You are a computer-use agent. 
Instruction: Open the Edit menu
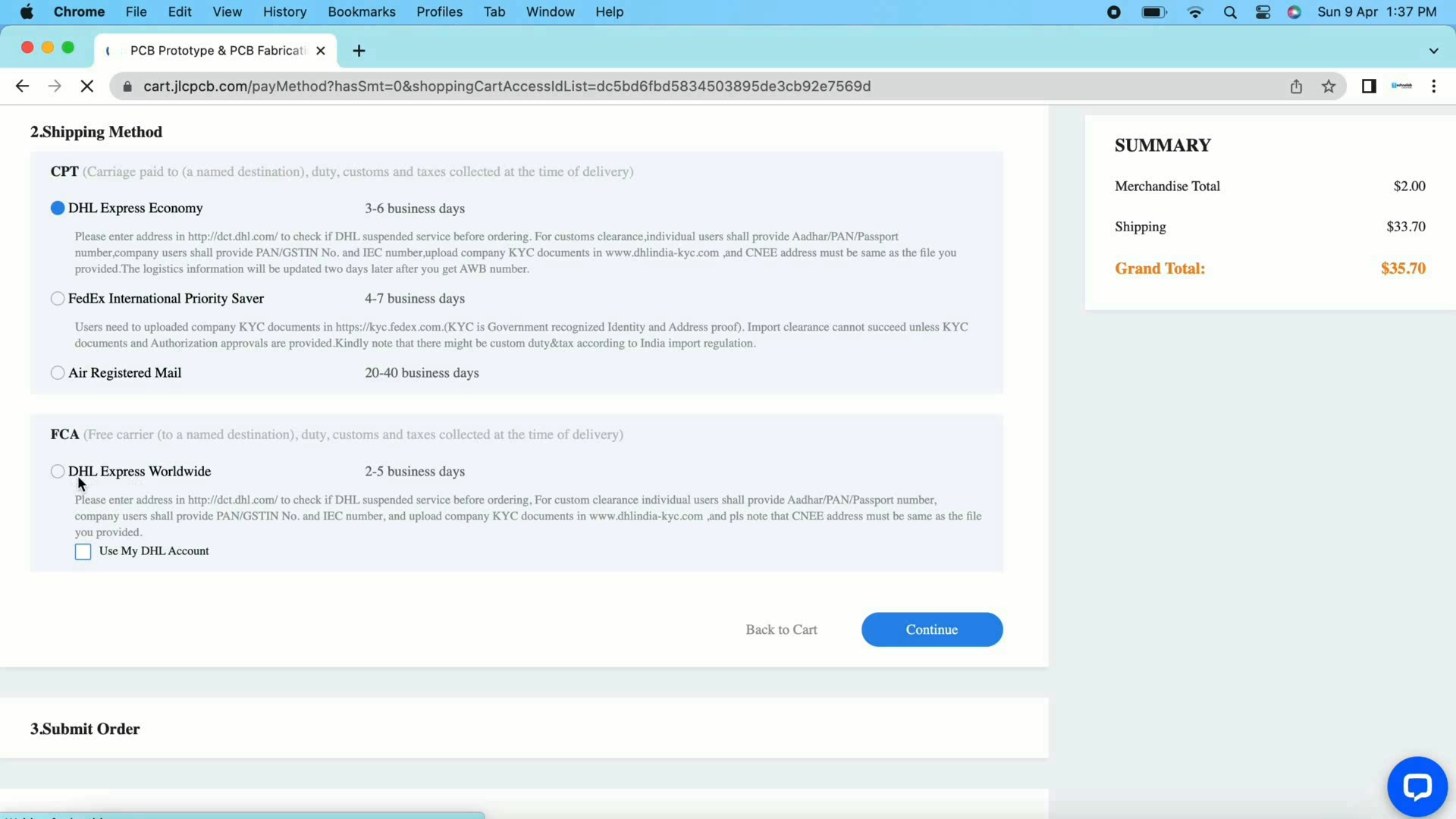(180, 12)
